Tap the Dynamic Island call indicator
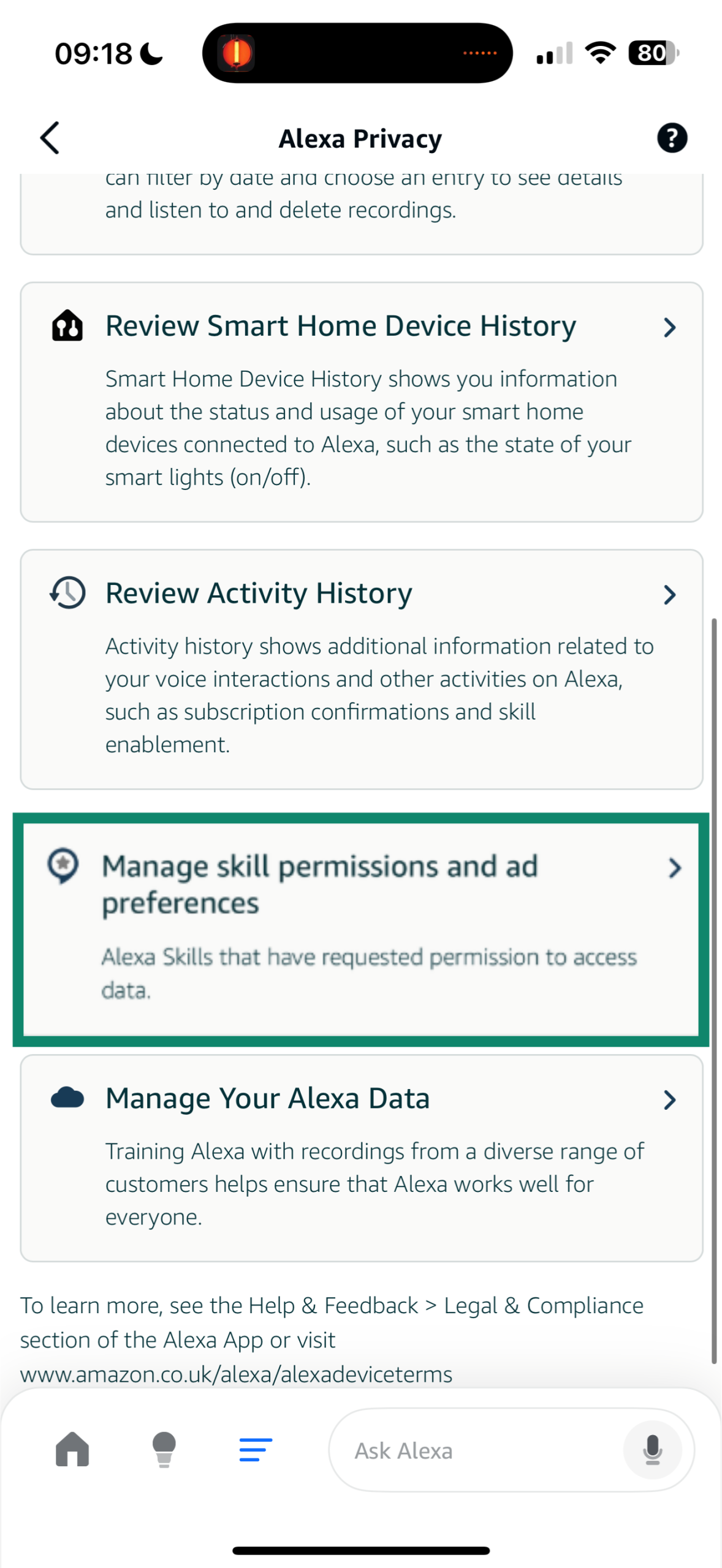Screen dimensions: 722x1568 [x=359, y=53]
